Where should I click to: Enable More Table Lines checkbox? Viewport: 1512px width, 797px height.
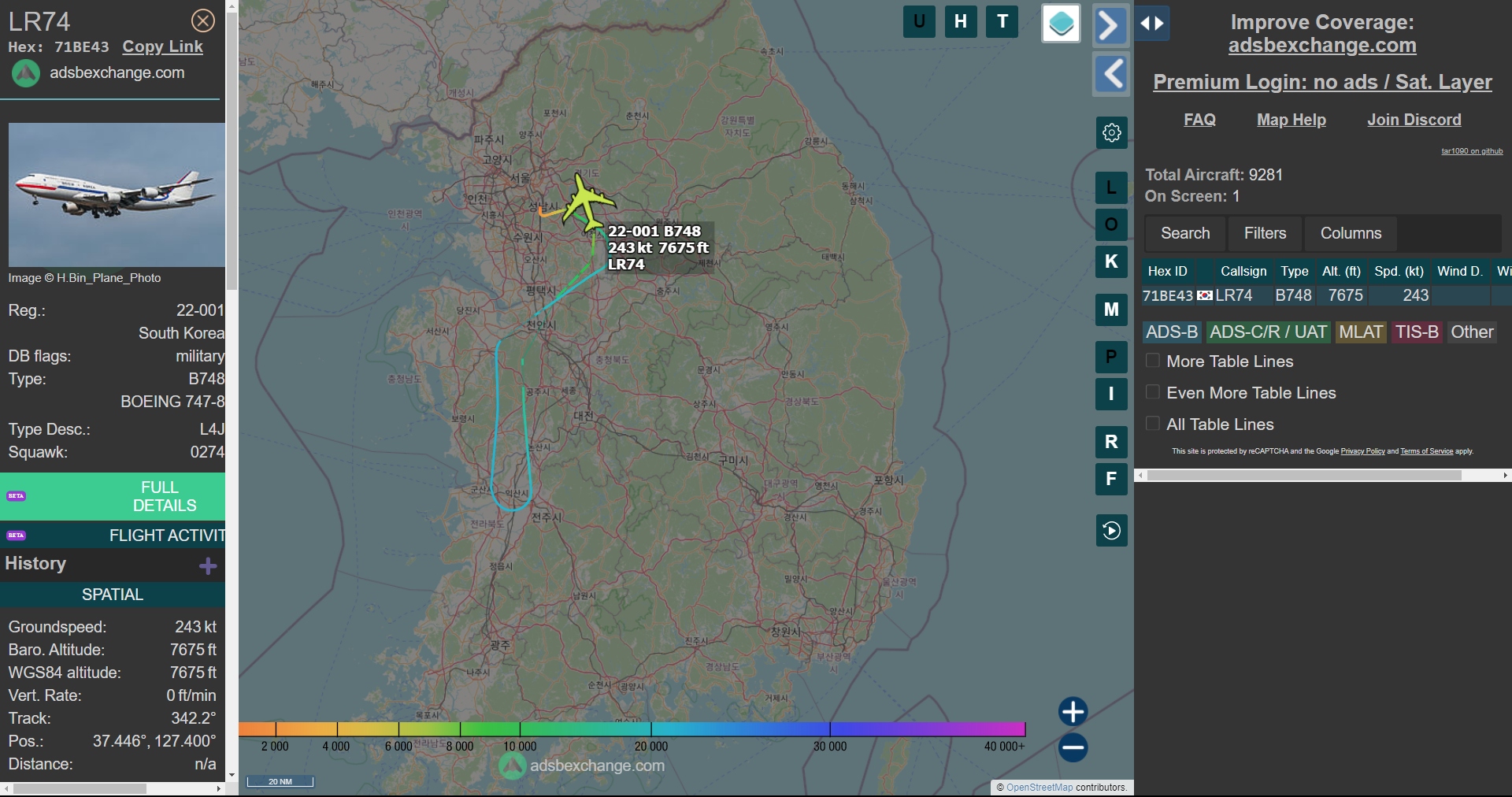pyautogui.click(x=1153, y=361)
